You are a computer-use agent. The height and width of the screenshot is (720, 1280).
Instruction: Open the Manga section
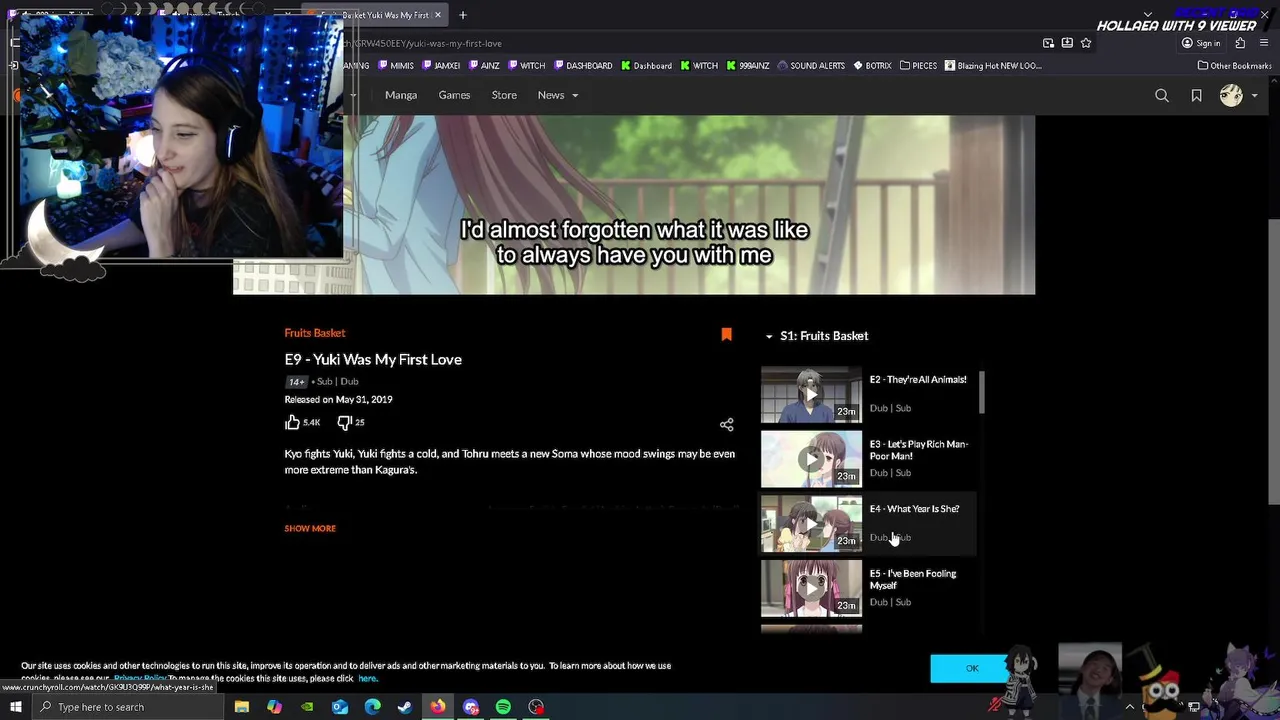point(401,95)
